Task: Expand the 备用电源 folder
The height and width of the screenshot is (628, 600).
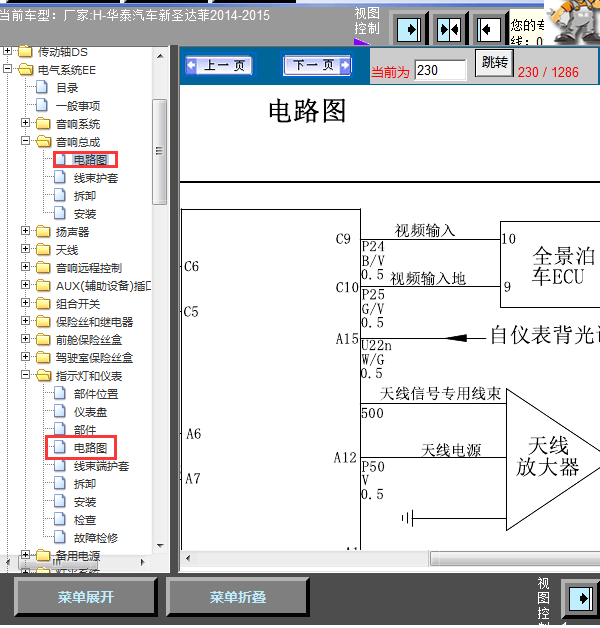Action: click(26, 555)
